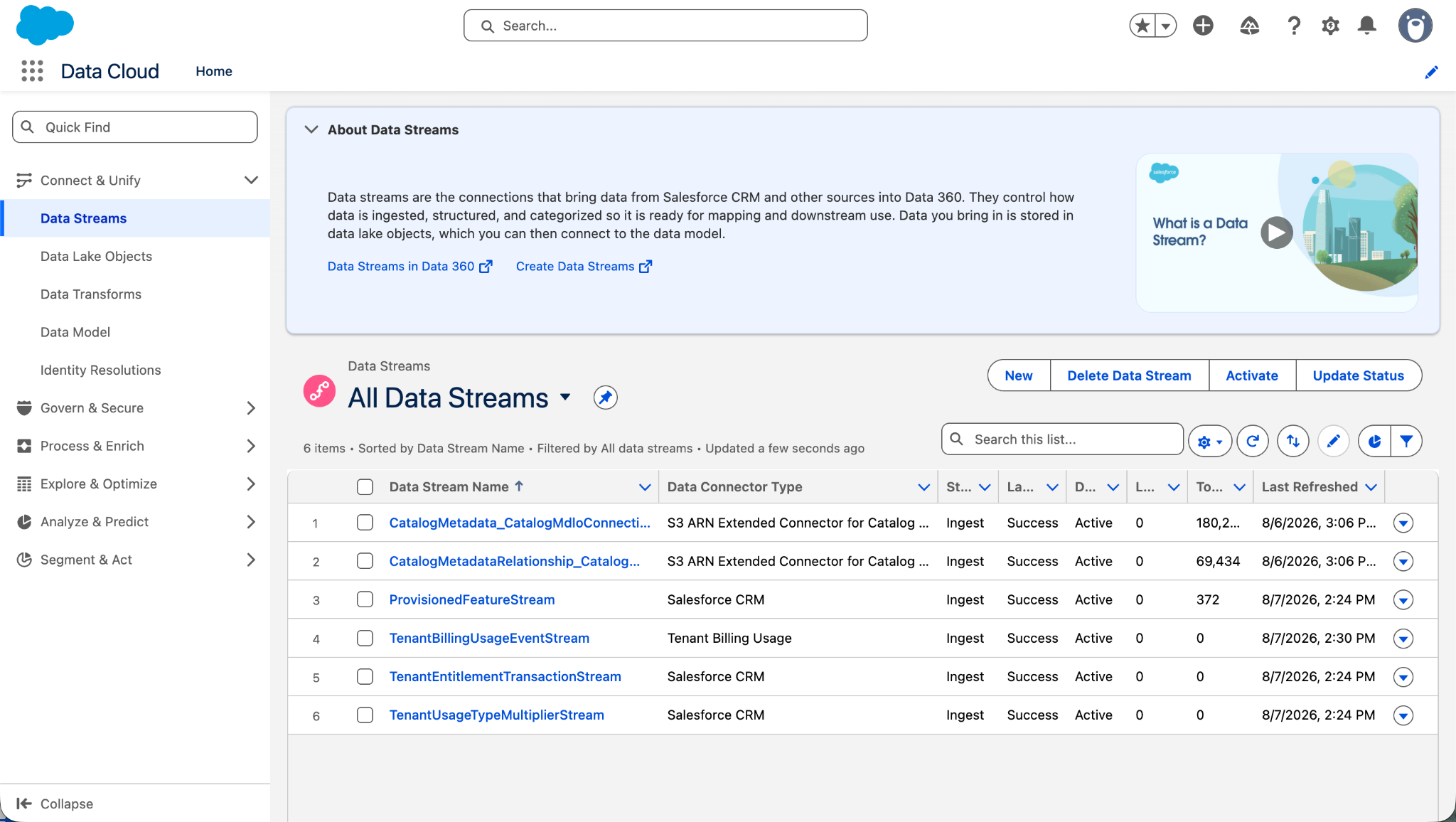Viewport: 1456px width, 822px height.
Task: Open the Setup gear icon
Action: coord(1330,26)
